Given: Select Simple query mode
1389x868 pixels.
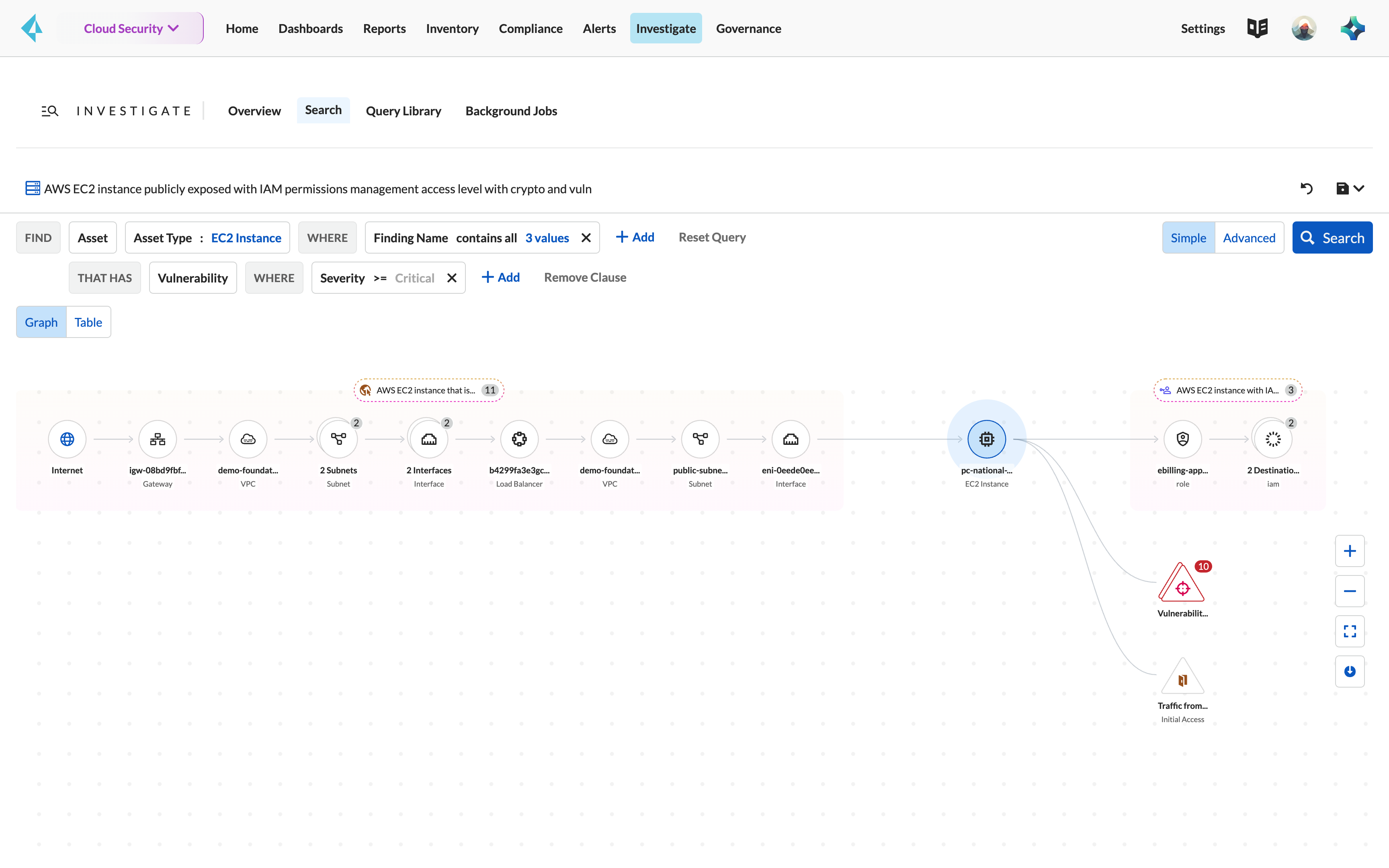Looking at the screenshot, I should 1188,237.
